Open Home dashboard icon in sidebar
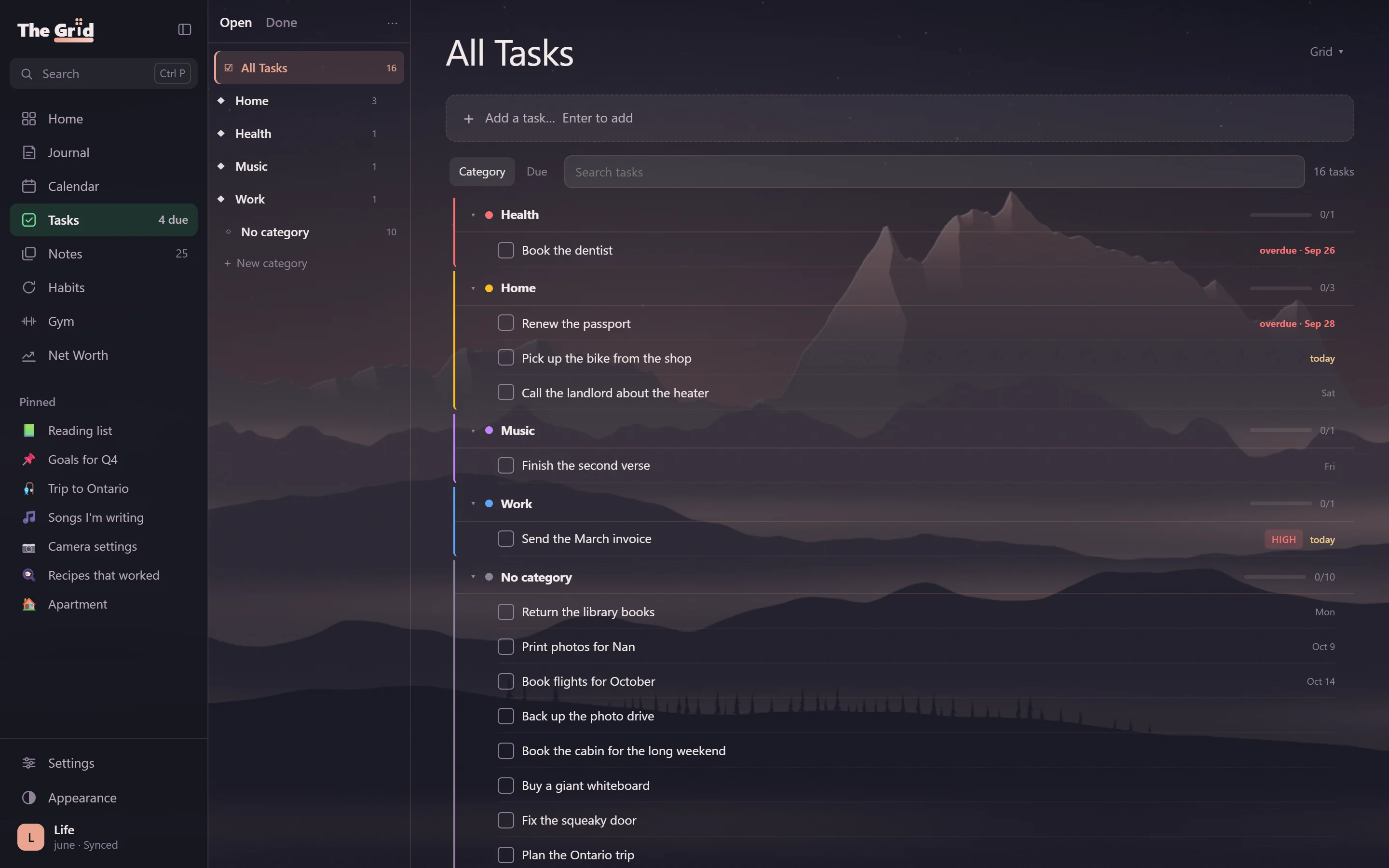The width and height of the screenshot is (1389, 868). coord(29,119)
